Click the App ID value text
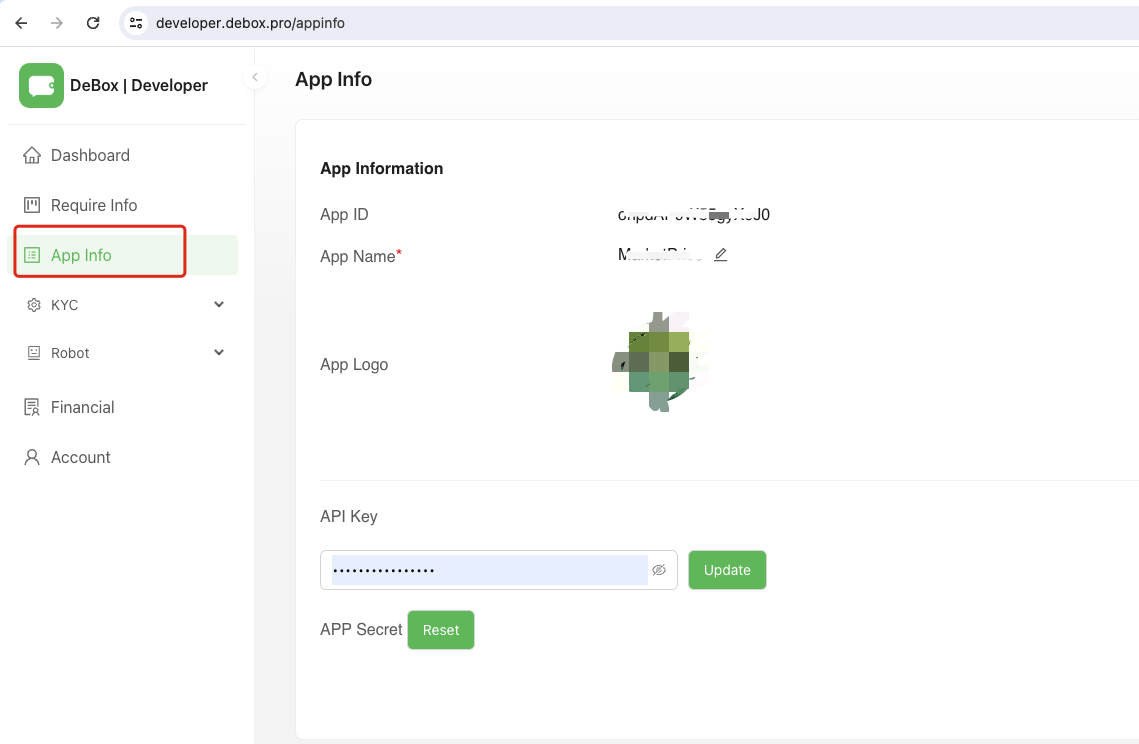Image resolution: width=1139 pixels, height=744 pixels. (694, 214)
